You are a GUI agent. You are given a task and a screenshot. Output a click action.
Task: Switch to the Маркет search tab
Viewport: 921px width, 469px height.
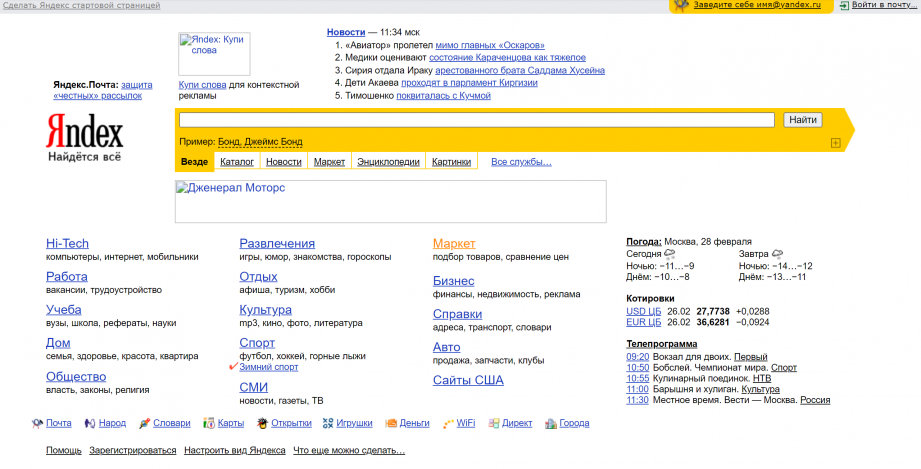click(329, 162)
